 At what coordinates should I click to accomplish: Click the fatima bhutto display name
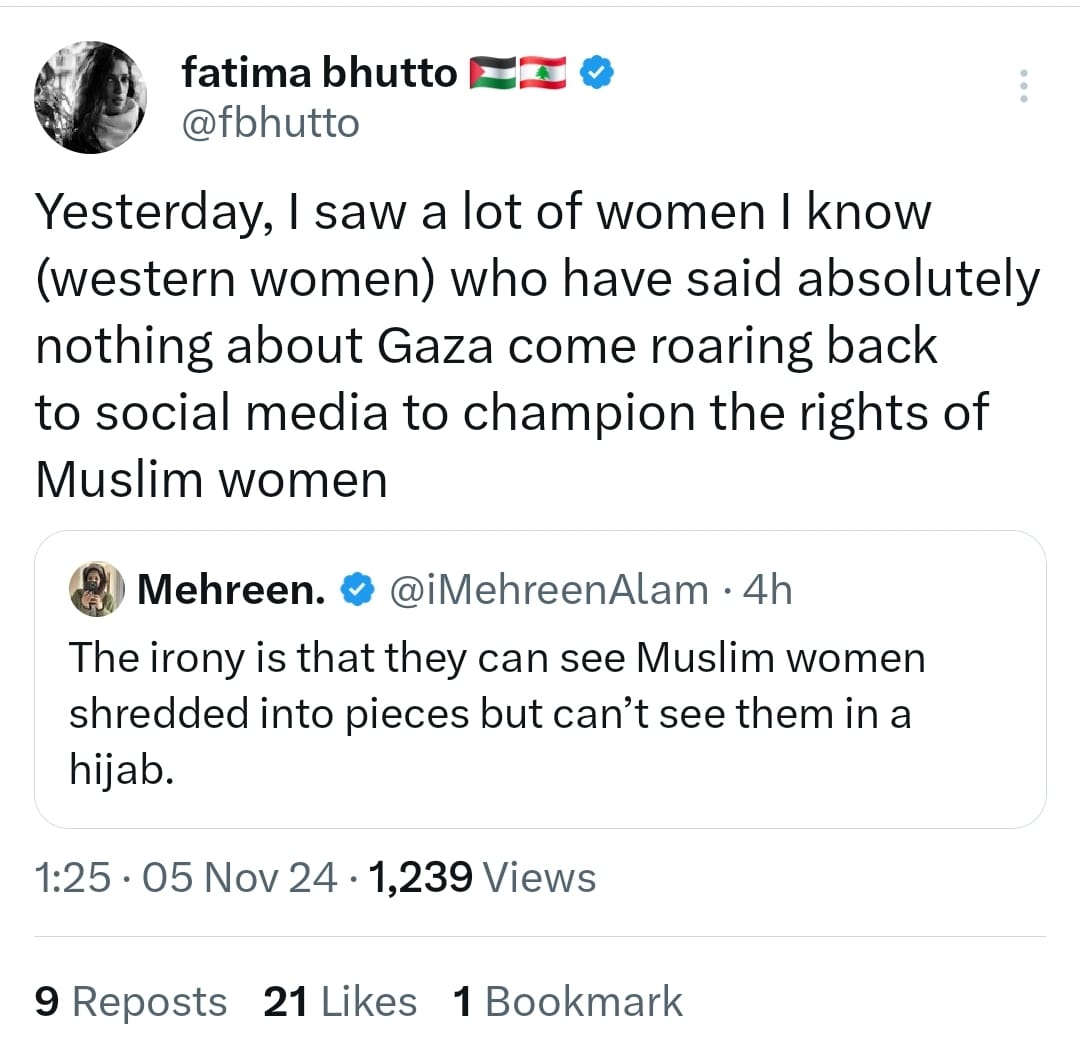[319, 73]
